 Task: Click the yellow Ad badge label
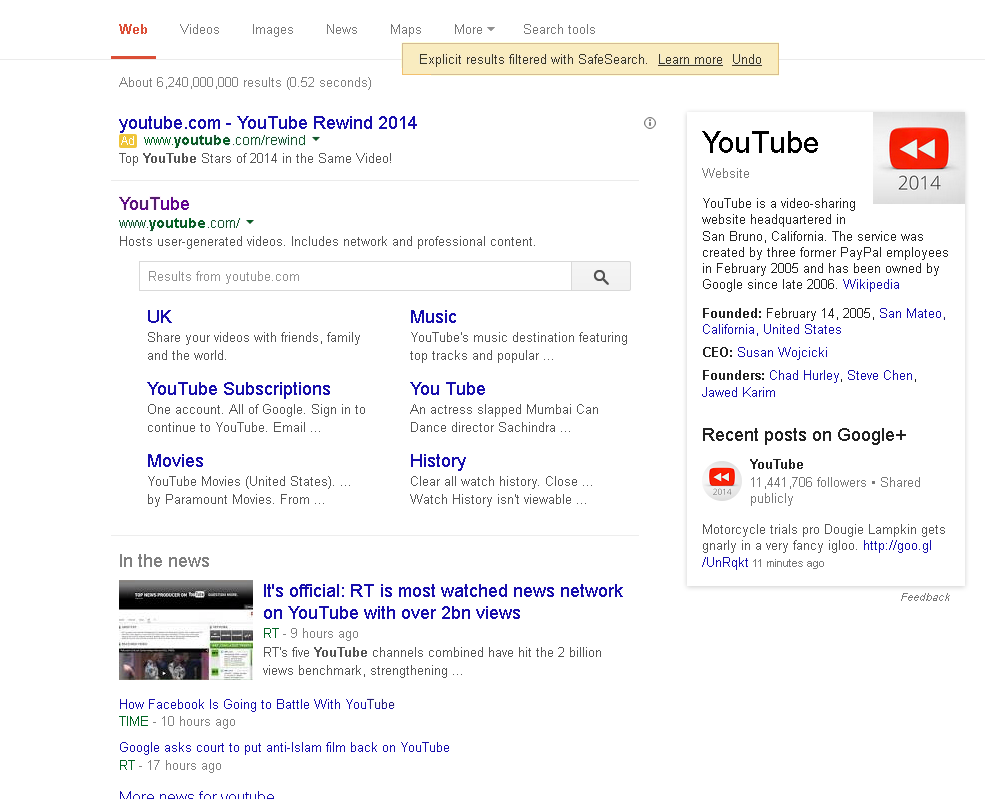[128, 141]
